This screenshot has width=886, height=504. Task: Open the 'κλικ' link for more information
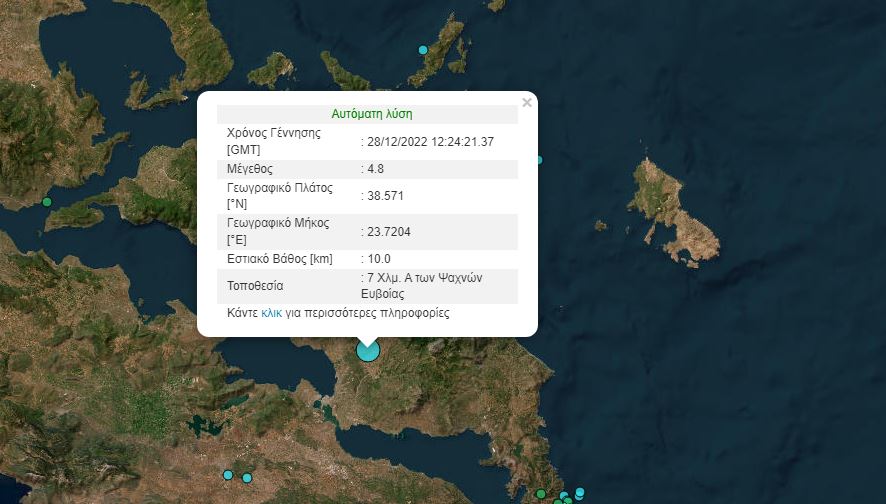(271, 313)
